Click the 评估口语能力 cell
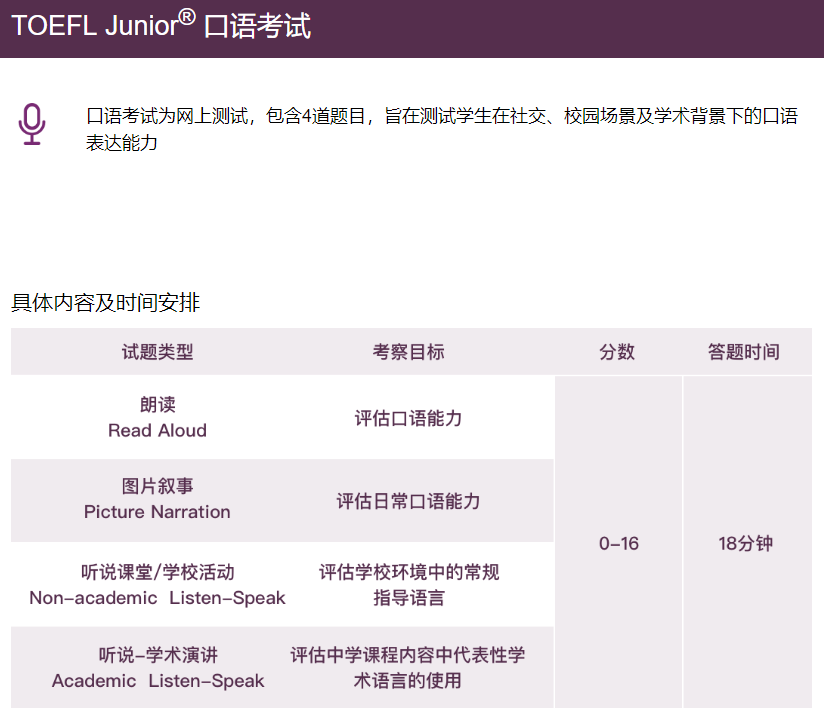This screenshot has width=824, height=728. pos(408,418)
